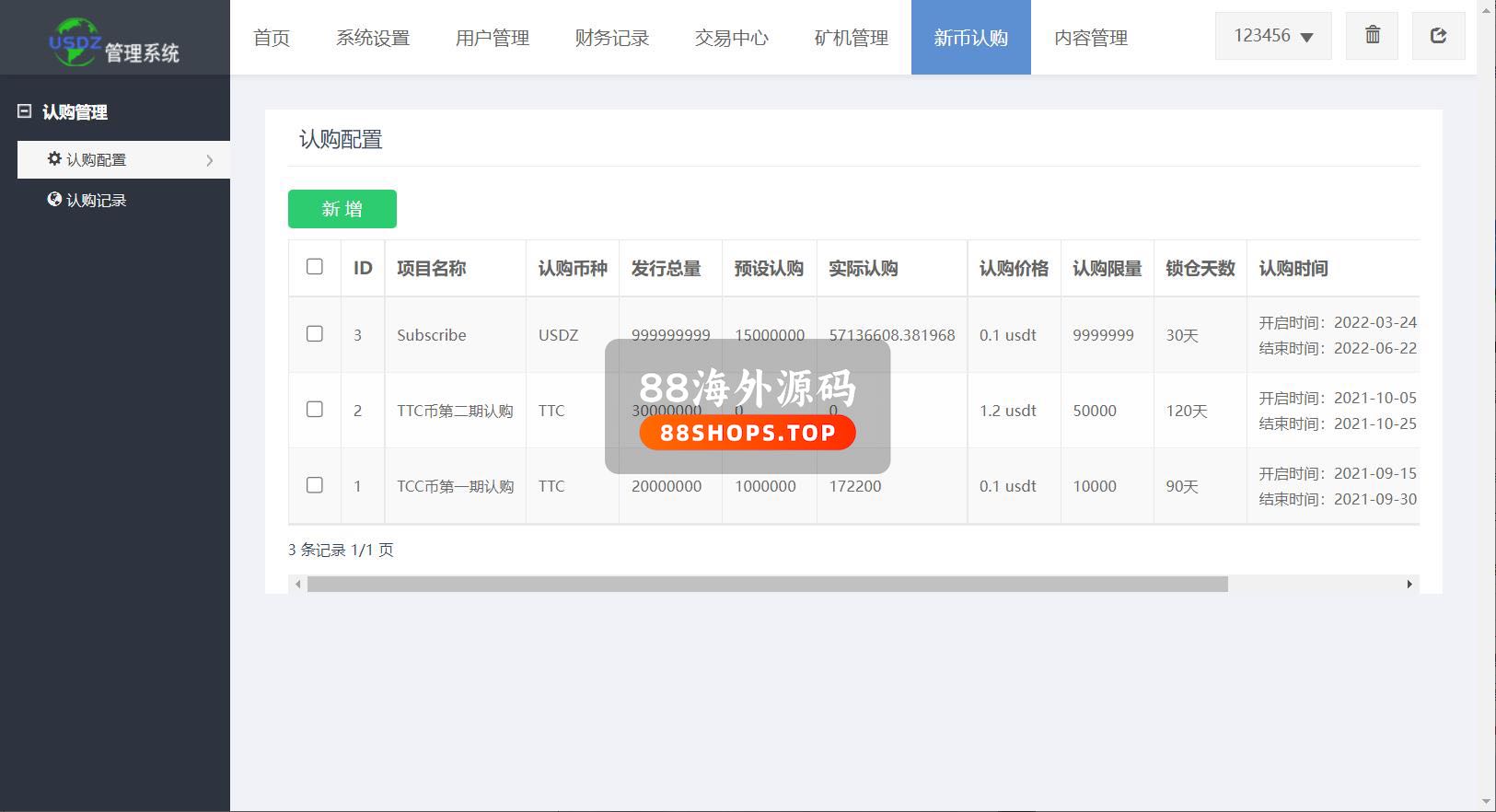1496x812 pixels.
Task: Open the 123456 user dropdown
Action: coord(1273,36)
